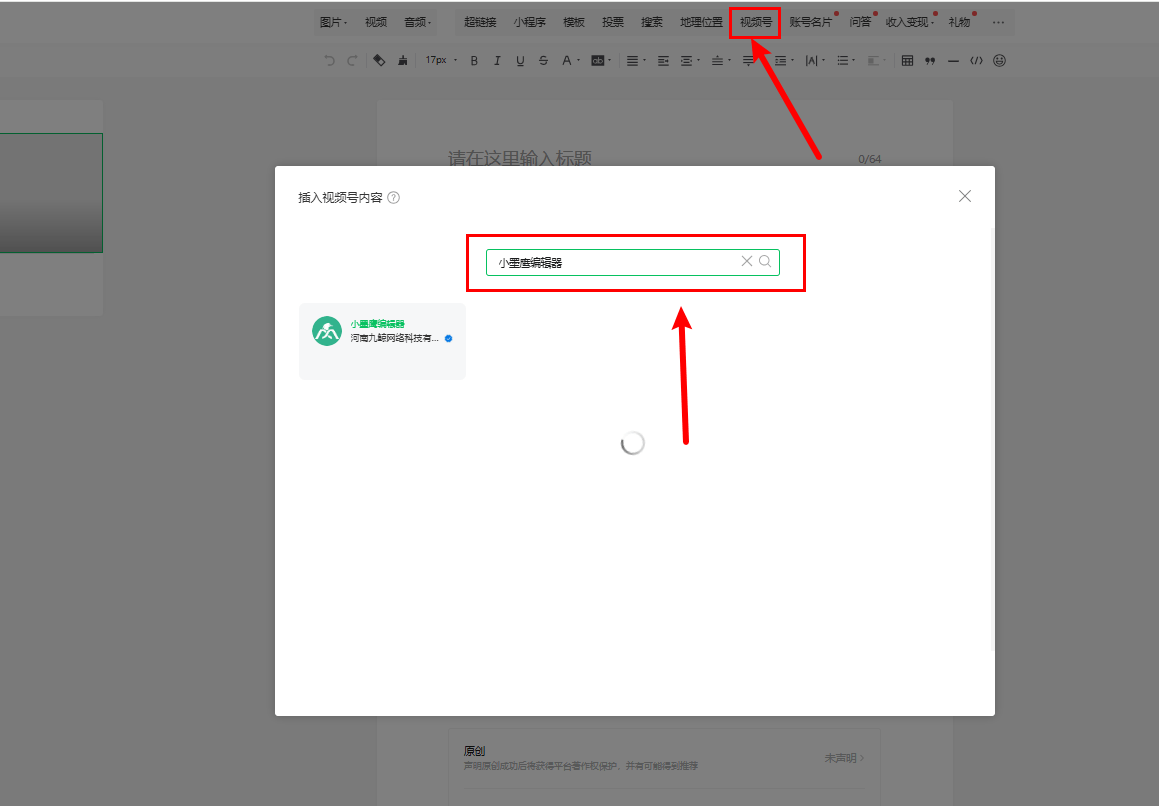Expand the 收入变现 dropdown
The image size is (1159, 806).
(909, 22)
